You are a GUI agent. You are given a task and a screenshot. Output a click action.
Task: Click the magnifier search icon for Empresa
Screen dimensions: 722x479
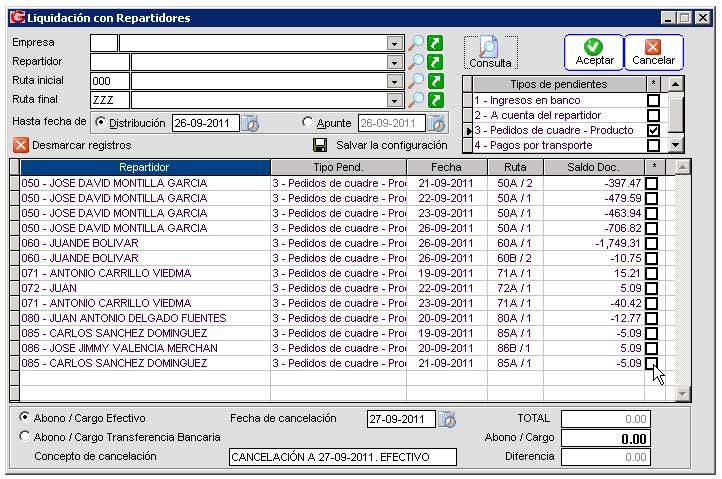click(x=416, y=43)
